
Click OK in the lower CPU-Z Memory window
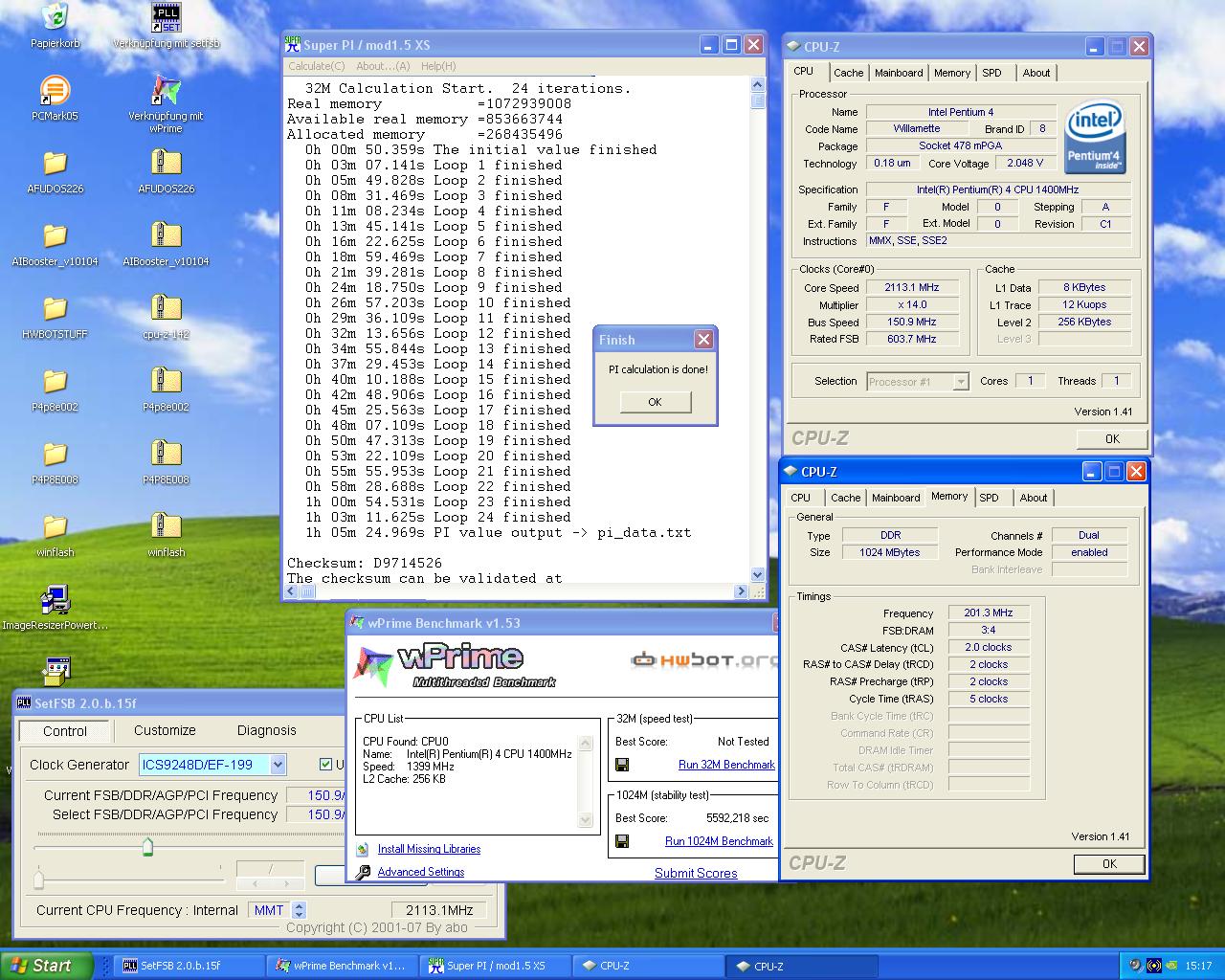[1109, 864]
